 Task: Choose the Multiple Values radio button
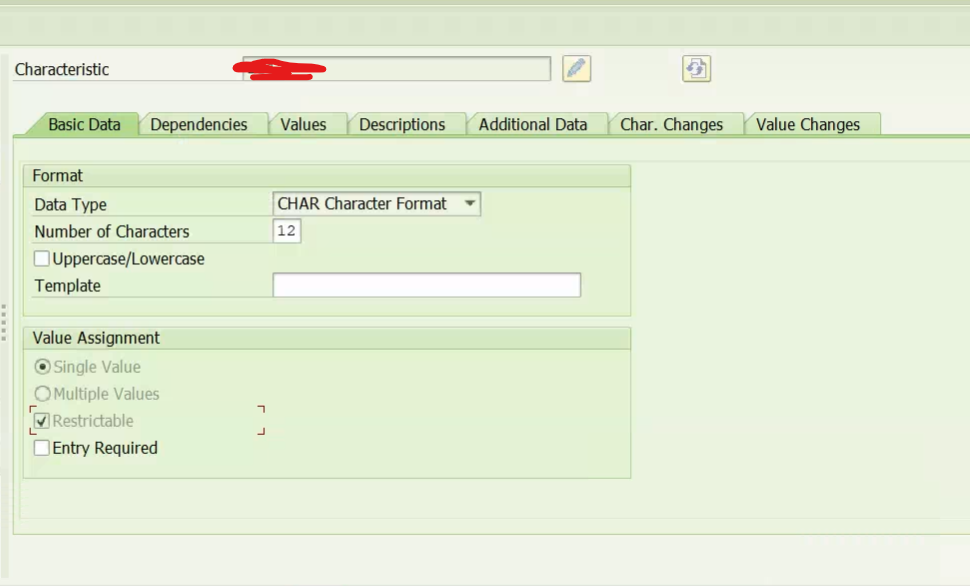[43, 394]
